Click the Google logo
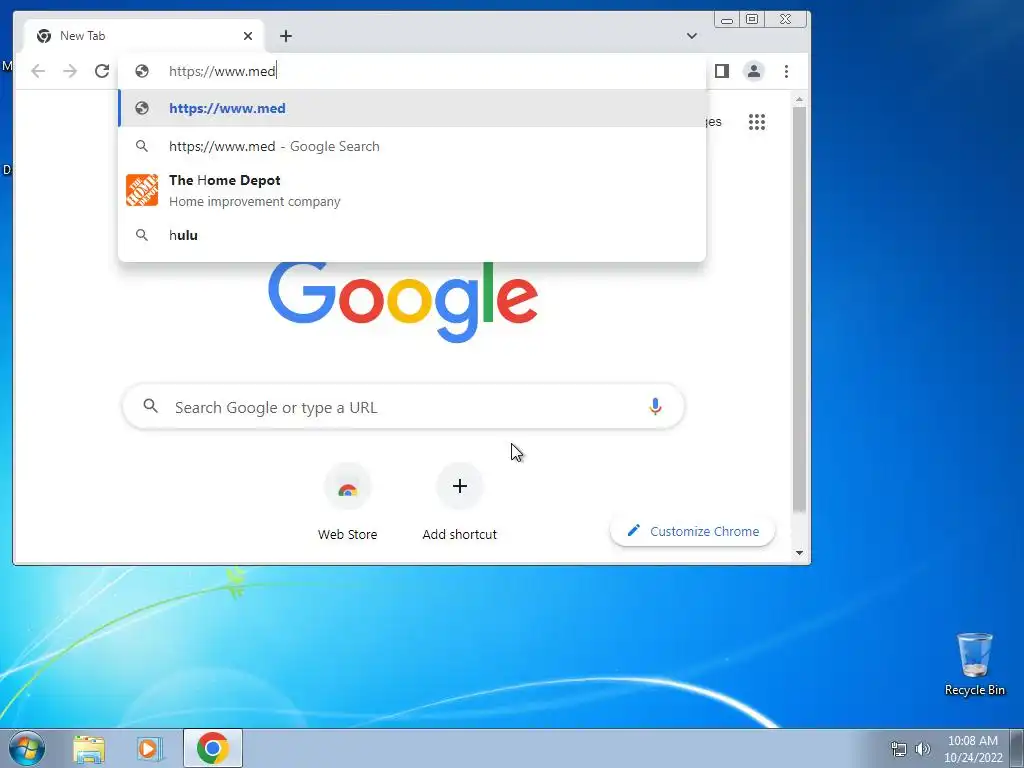This screenshot has width=1024, height=768. (403, 300)
